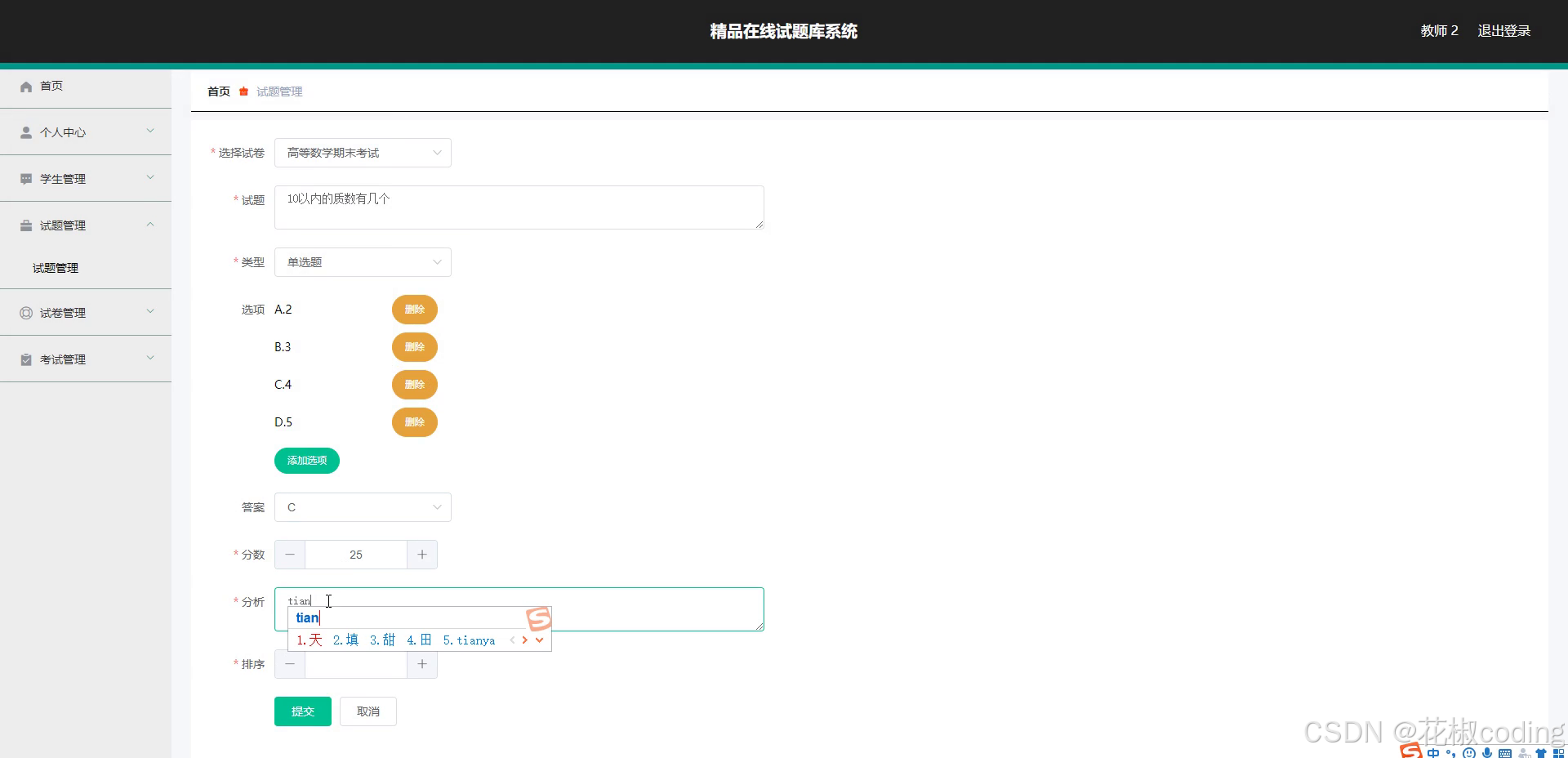This screenshot has width=1568, height=758.
Task: Open IME skin shirt icon
Action: point(1541,753)
